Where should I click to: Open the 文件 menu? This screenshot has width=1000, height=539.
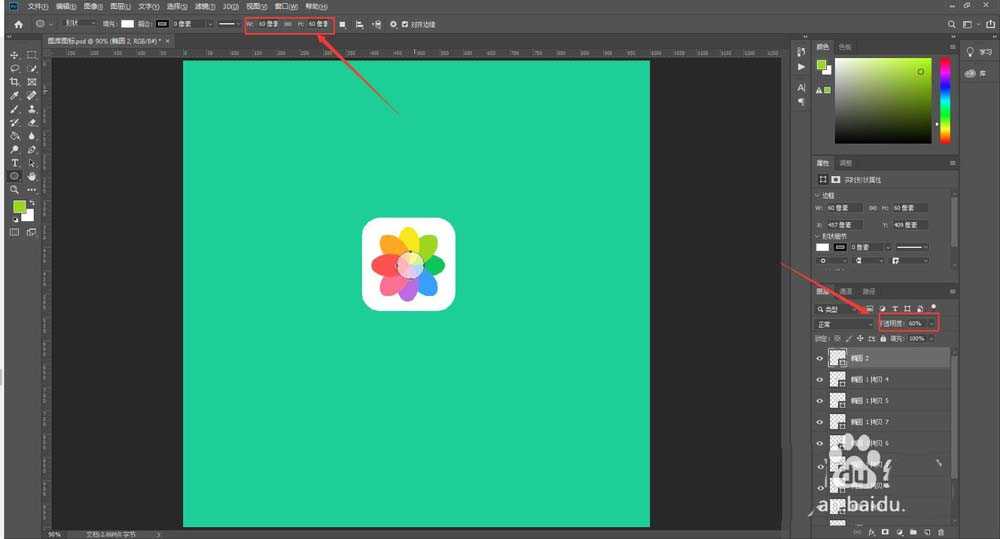pos(38,6)
